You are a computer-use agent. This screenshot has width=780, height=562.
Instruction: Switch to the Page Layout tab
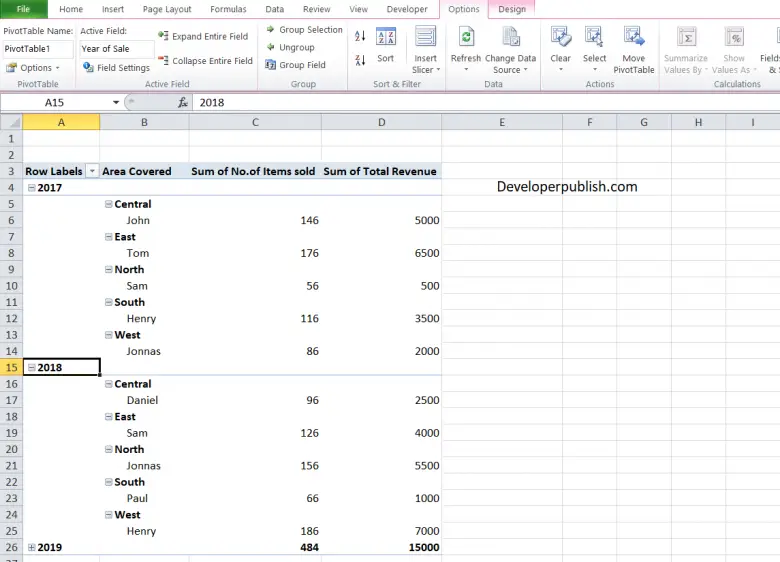tap(167, 9)
